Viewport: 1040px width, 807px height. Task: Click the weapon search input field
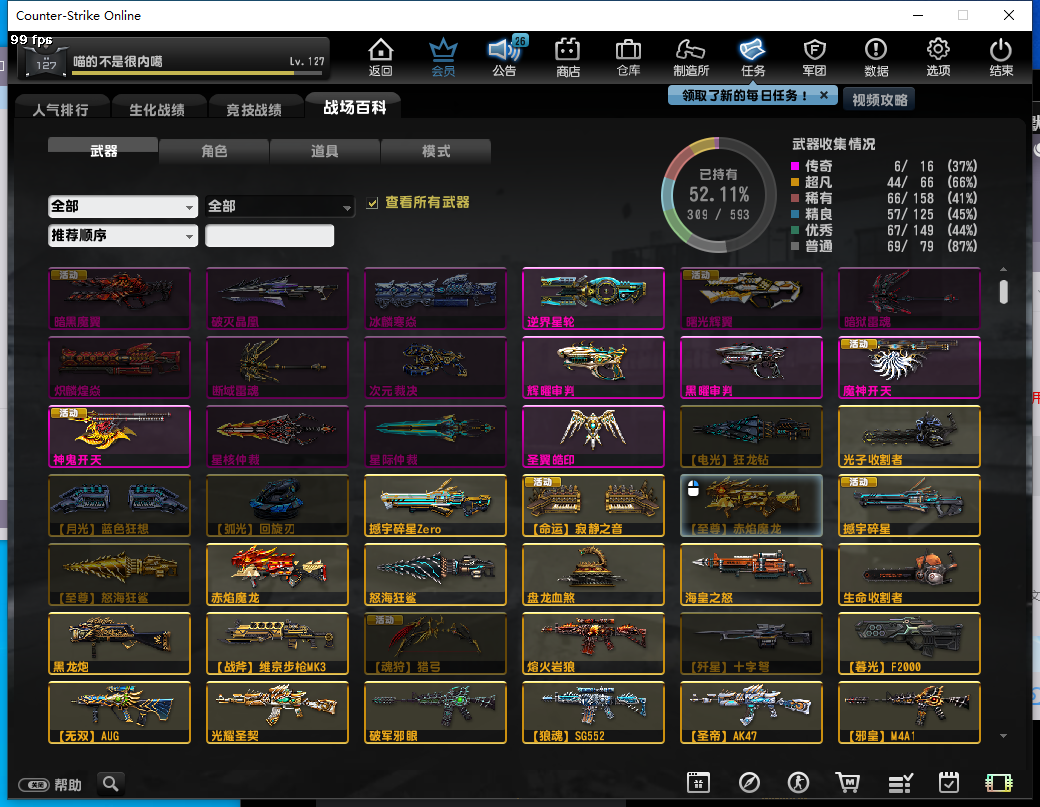(269, 235)
